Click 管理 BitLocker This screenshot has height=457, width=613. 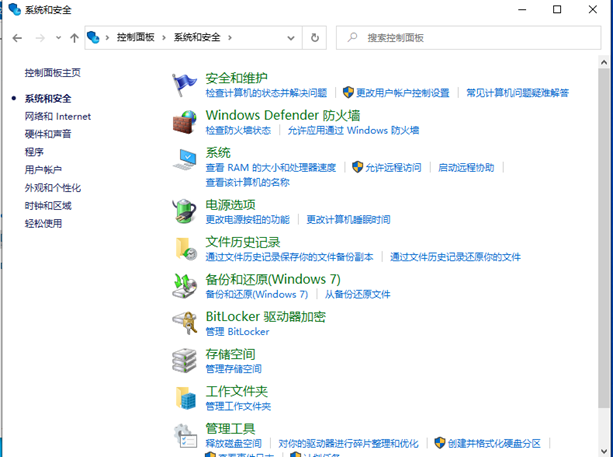pos(237,332)
